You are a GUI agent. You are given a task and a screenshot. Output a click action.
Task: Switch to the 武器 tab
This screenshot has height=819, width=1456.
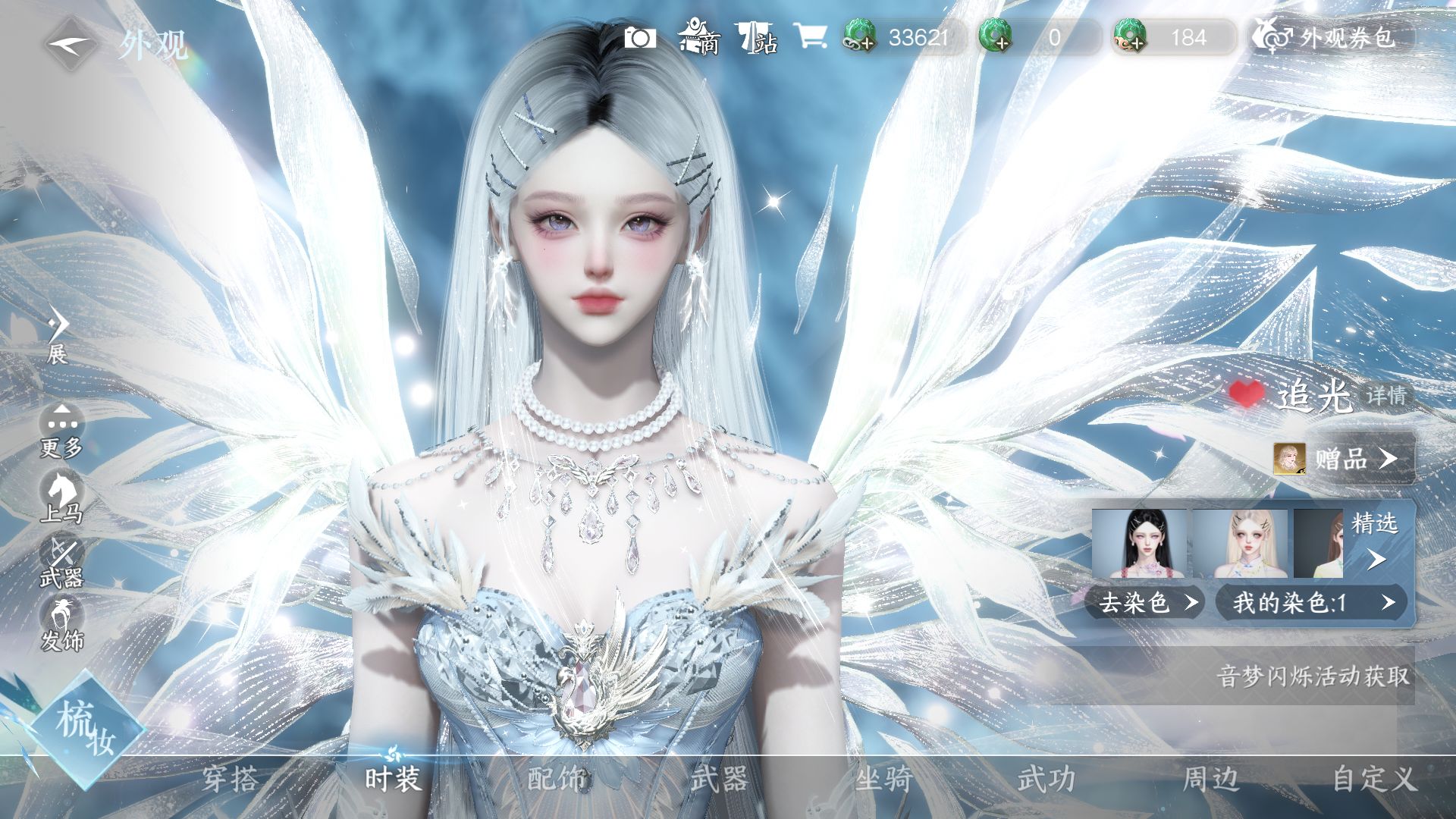[x=720, y=780]
